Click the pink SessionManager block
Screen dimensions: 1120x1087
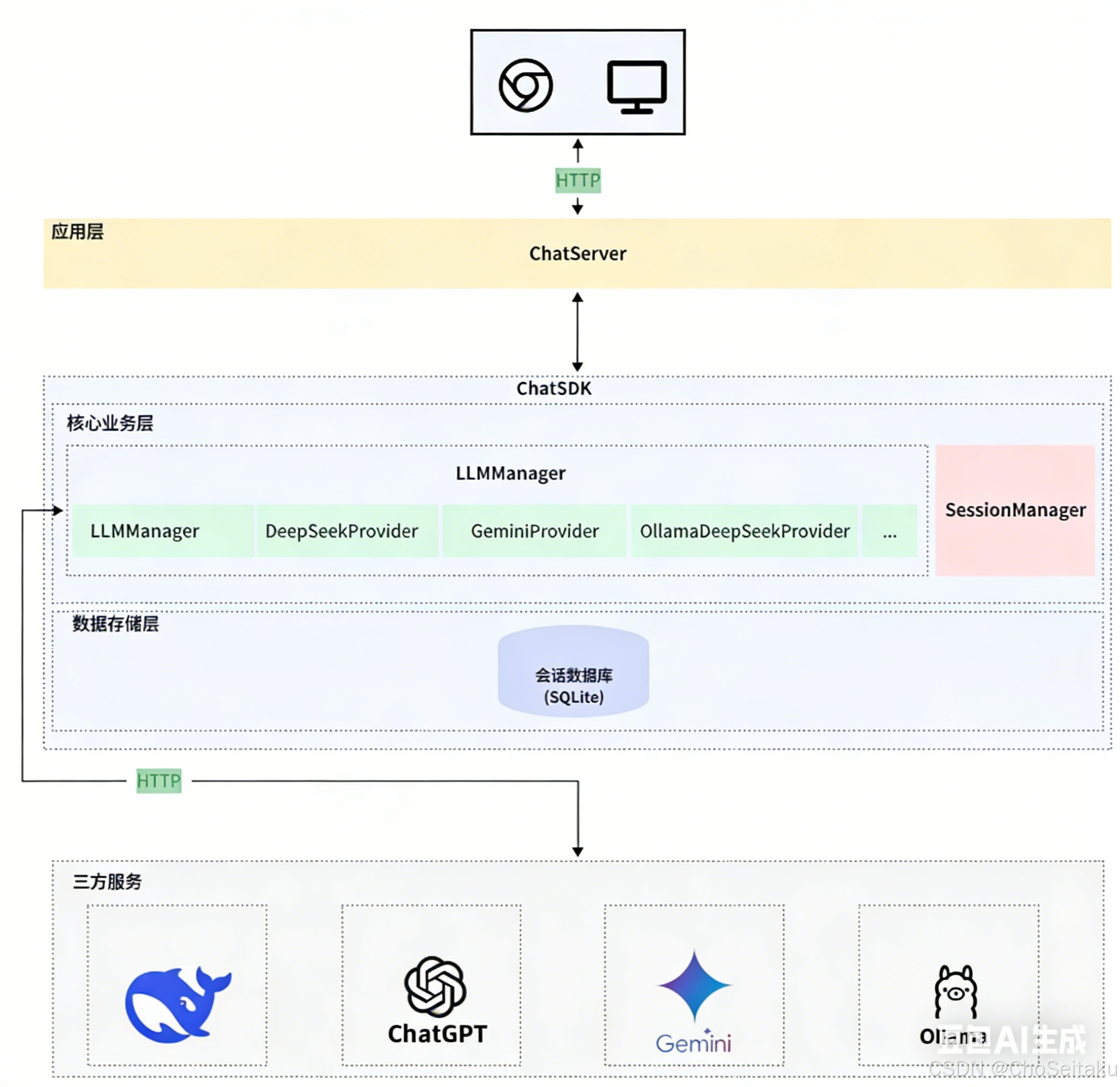(1015, 510)
